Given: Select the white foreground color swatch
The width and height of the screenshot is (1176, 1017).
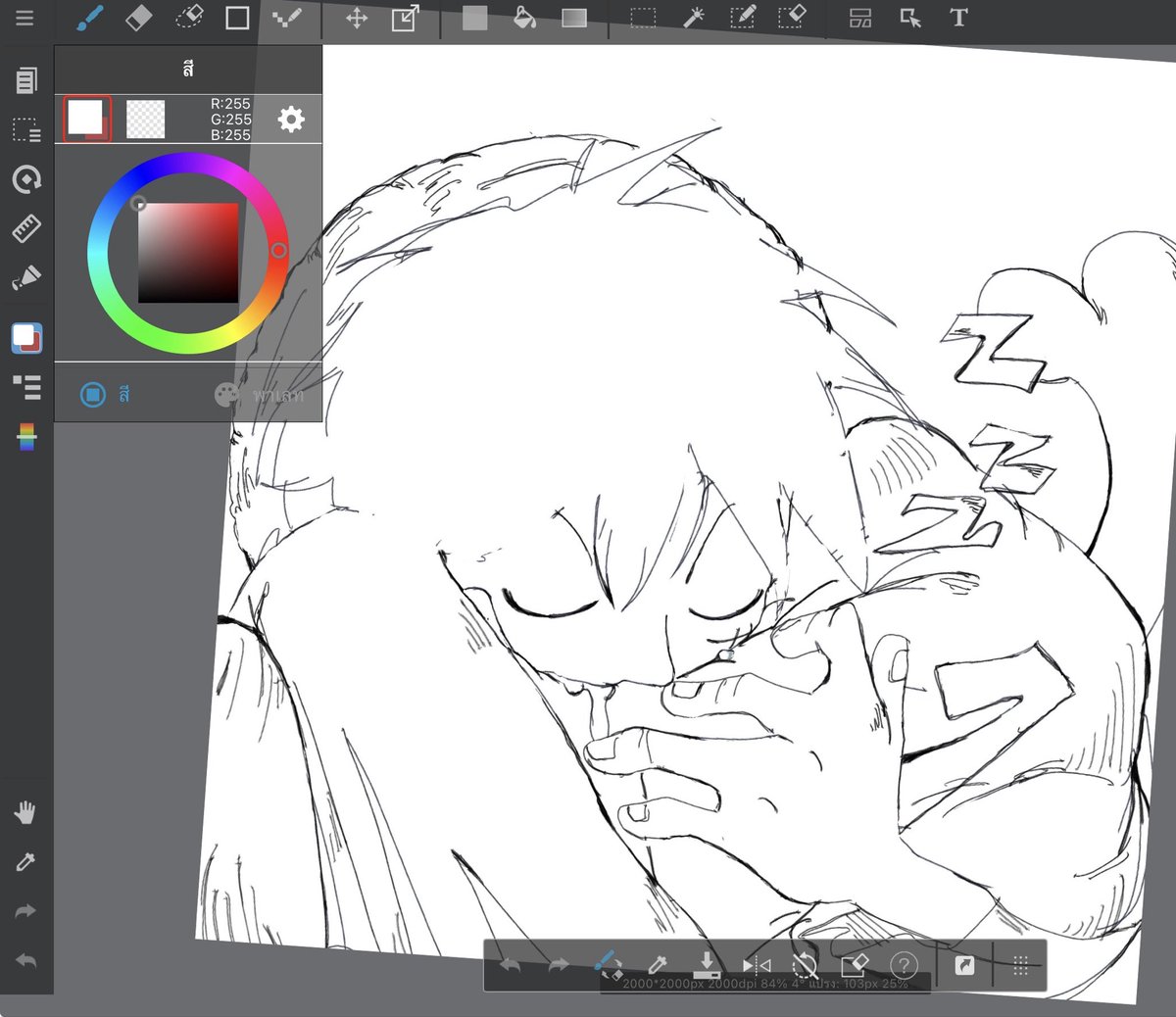Looking at the screenshot, I should pos(87,120).
